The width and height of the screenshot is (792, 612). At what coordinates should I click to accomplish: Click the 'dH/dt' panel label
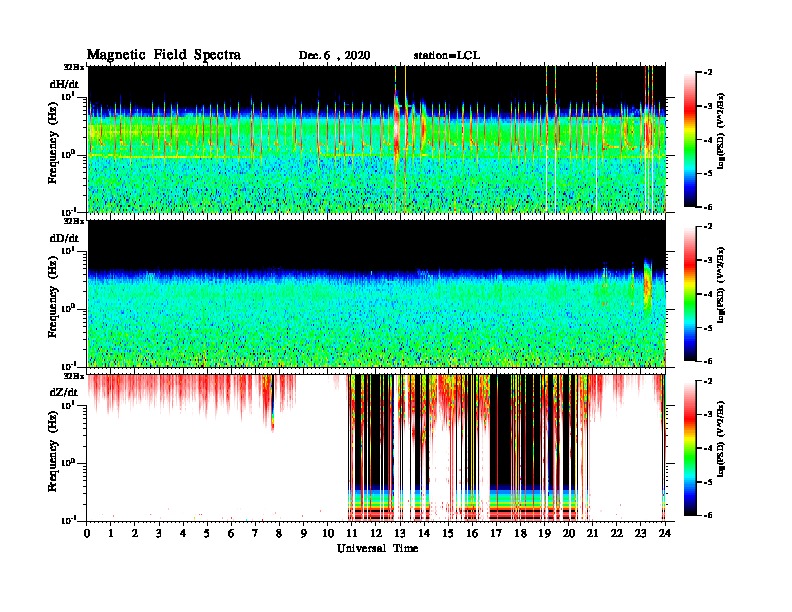[x=64, y=84]
